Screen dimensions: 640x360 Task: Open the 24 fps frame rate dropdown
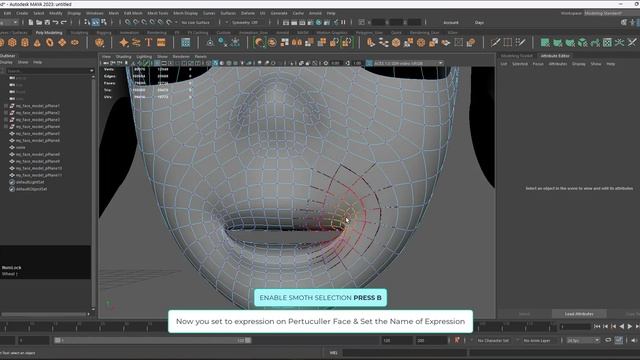pos(583,340)
